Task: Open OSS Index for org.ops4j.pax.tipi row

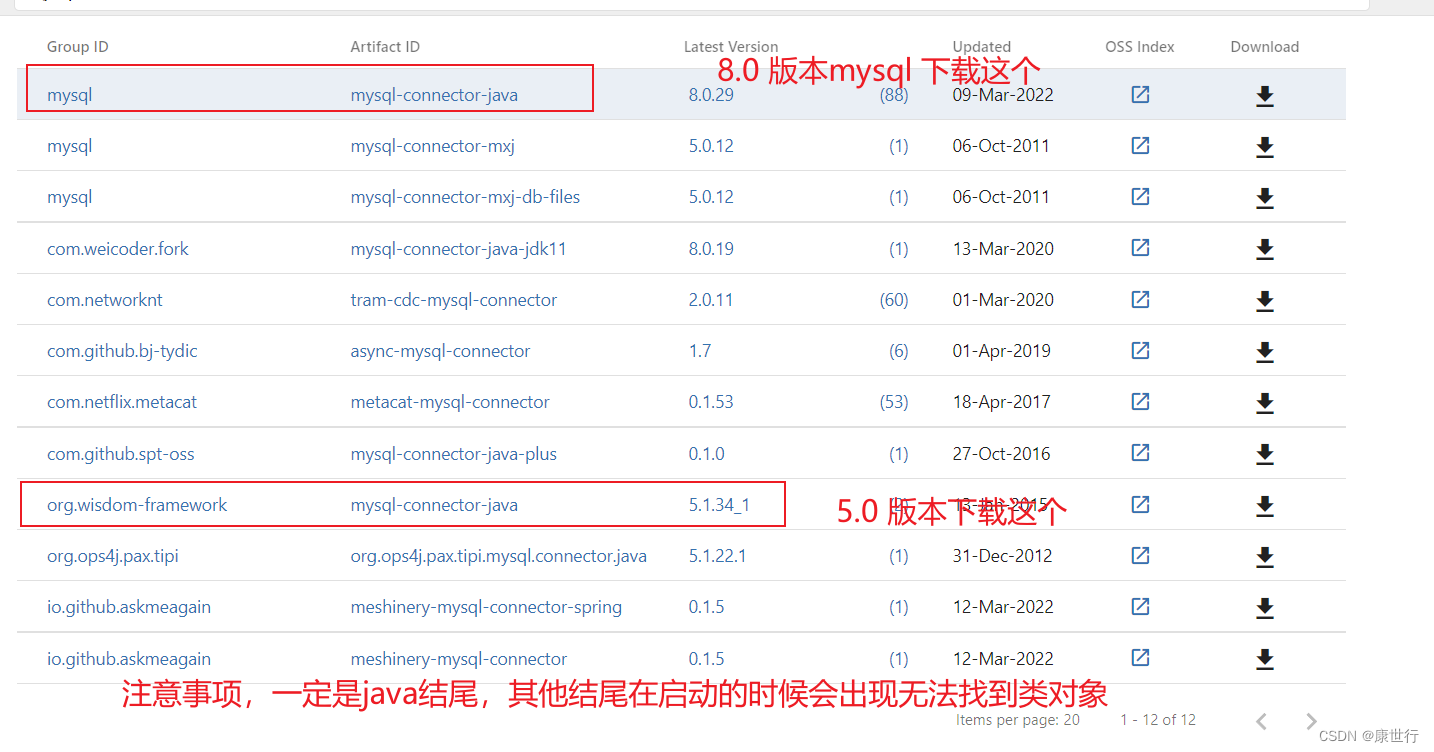Action: point(1140,556)
